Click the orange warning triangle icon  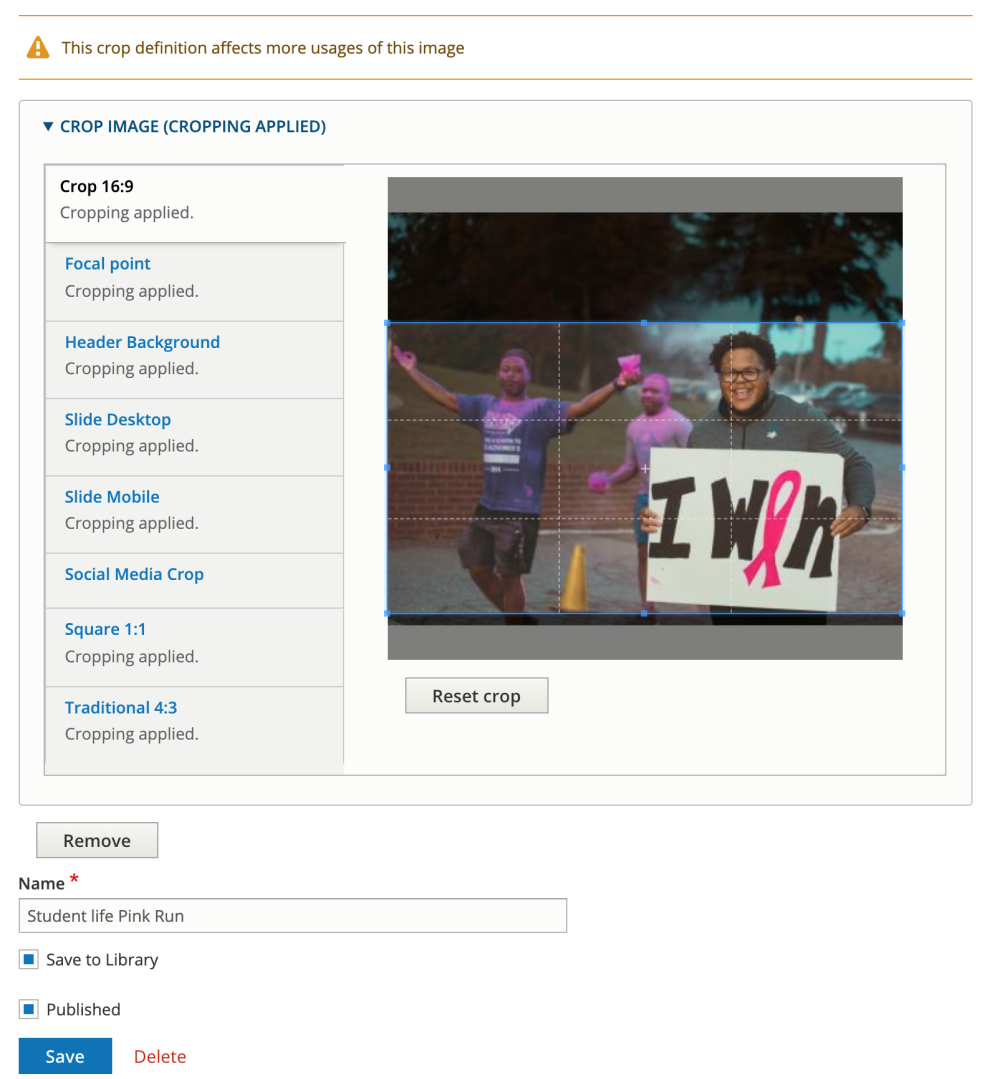click(38, 47)
